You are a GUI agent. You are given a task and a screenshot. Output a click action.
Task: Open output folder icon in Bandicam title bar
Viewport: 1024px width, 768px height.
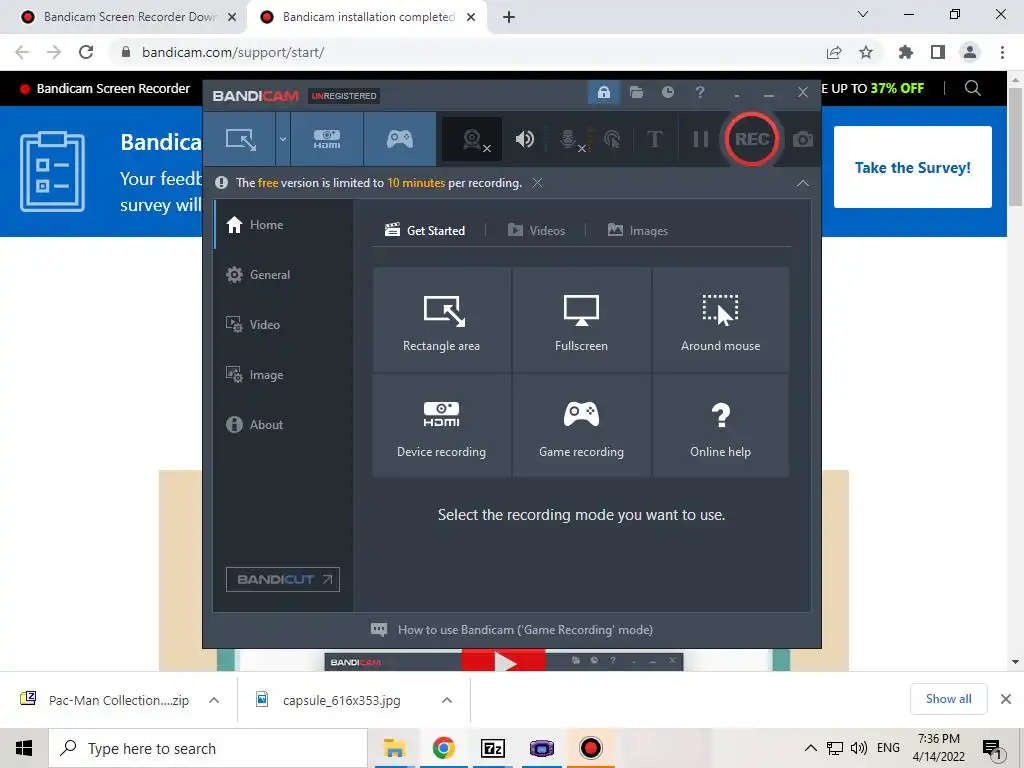click(636, 92)
